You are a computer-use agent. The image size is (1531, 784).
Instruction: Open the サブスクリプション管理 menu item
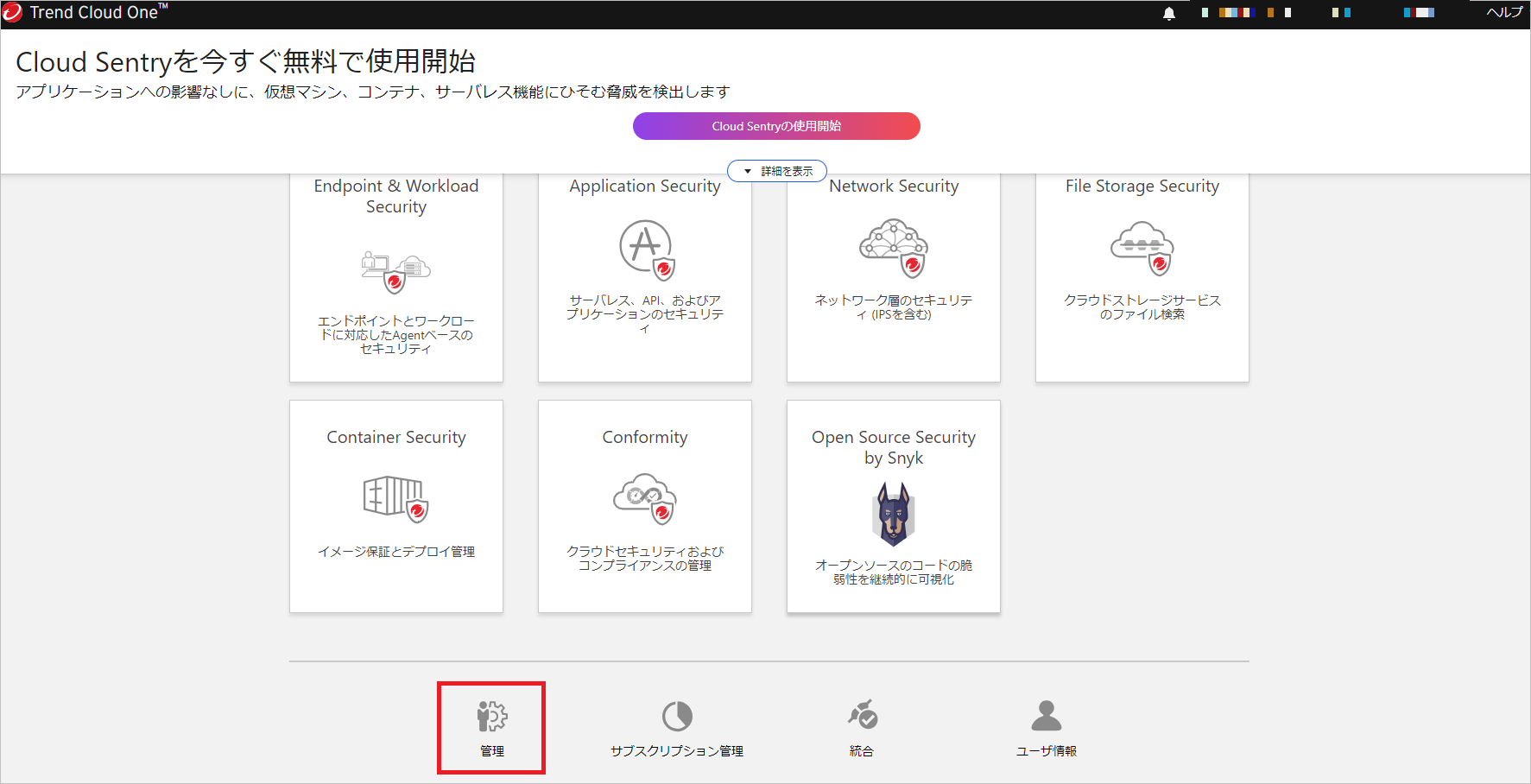[677, 729]
